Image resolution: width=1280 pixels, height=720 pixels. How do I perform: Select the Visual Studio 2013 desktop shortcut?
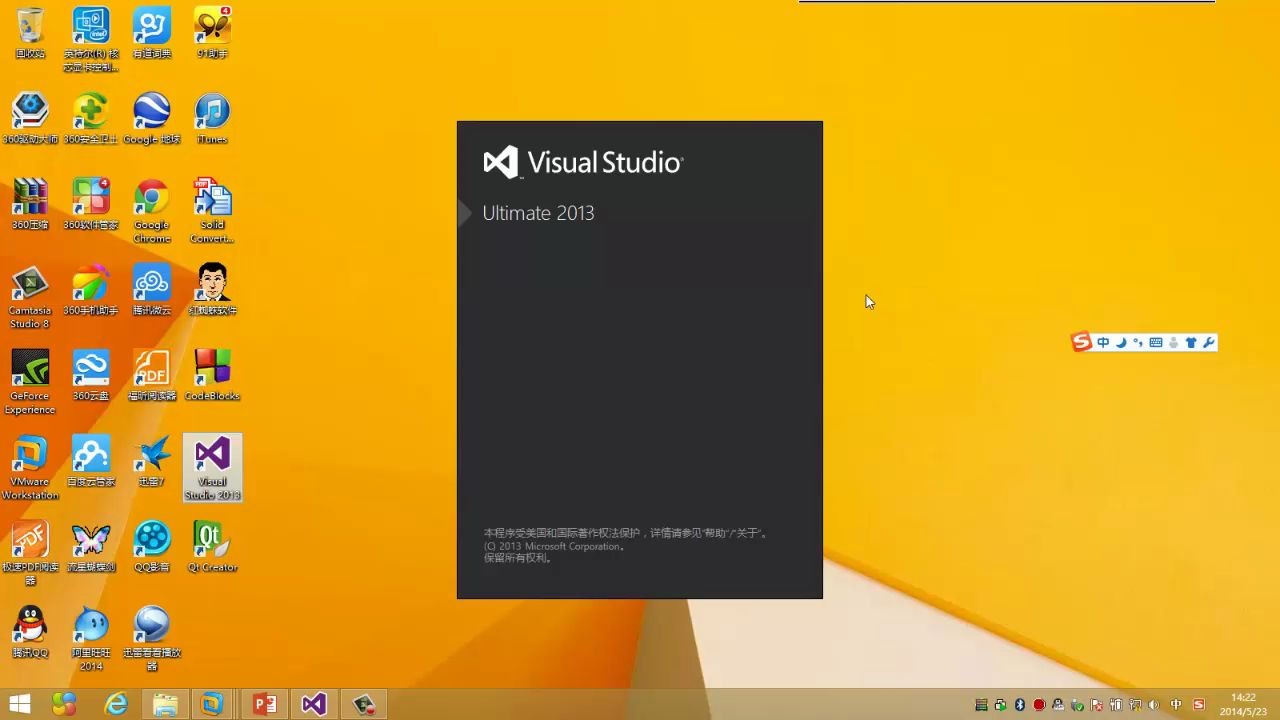(212, 468)
